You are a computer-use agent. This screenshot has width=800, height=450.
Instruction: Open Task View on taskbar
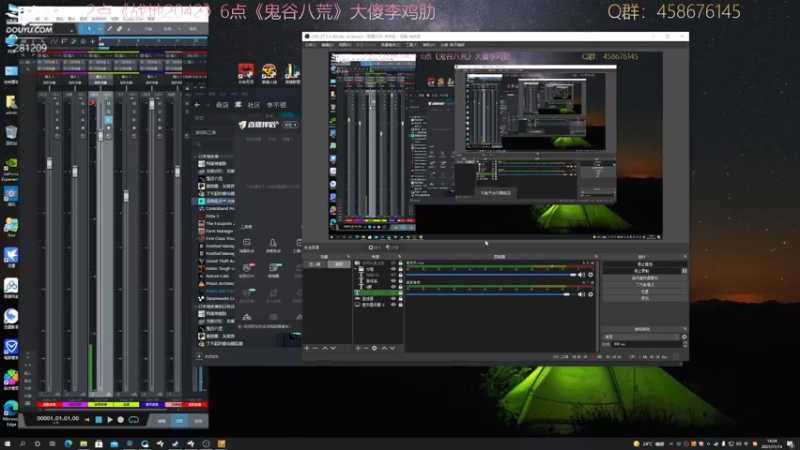point(53,444)
